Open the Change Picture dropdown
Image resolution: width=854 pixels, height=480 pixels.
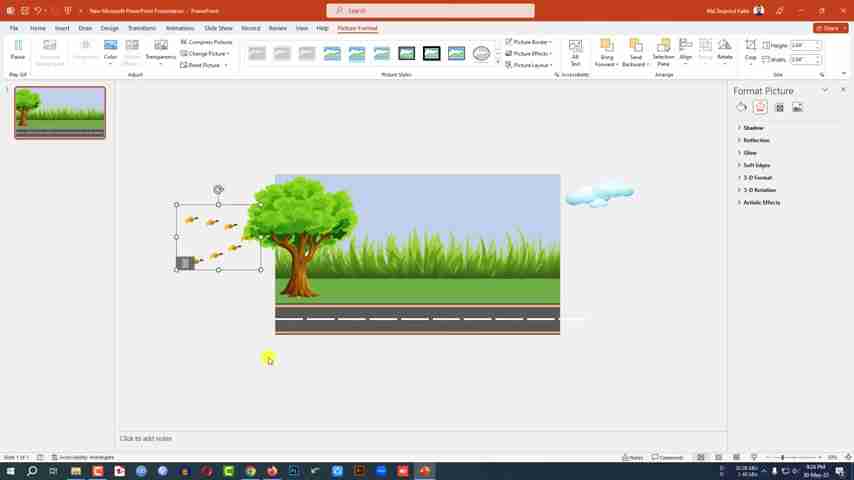[205, 53]
